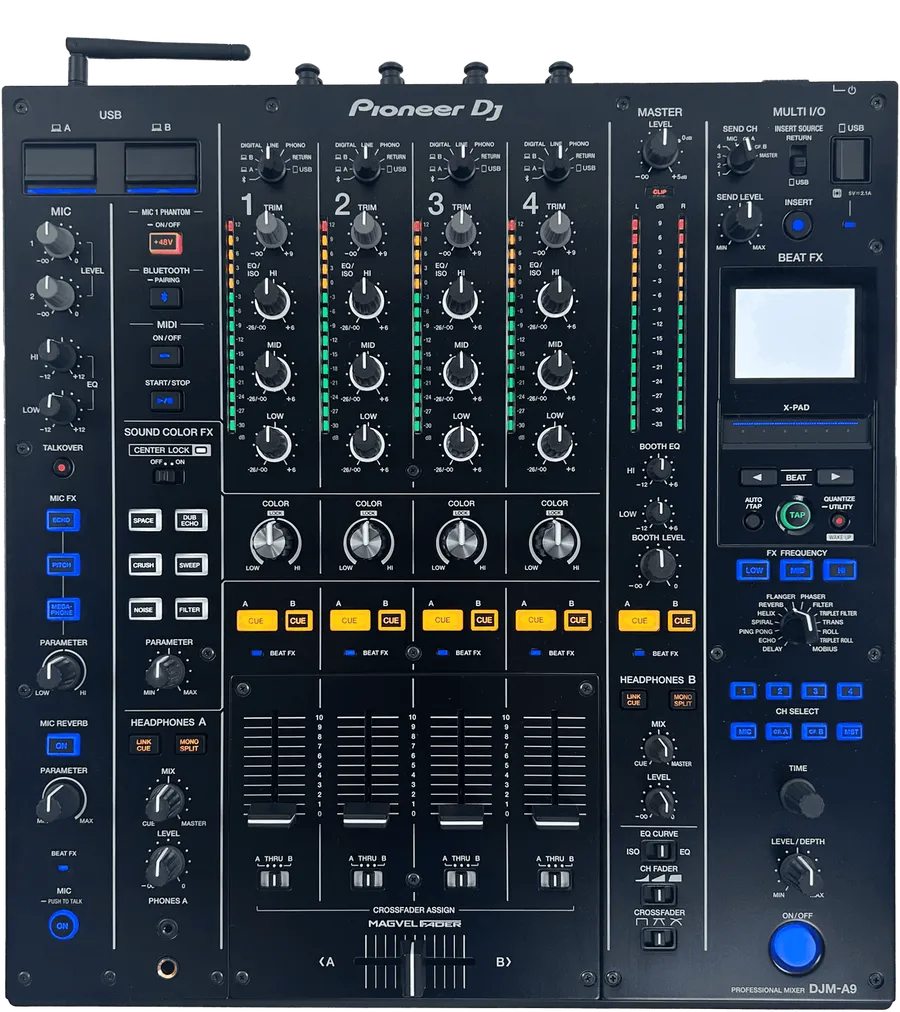Select FX FREQUENCY MID button
This screenshot has width=900, height=1012.
click(797, 570)
